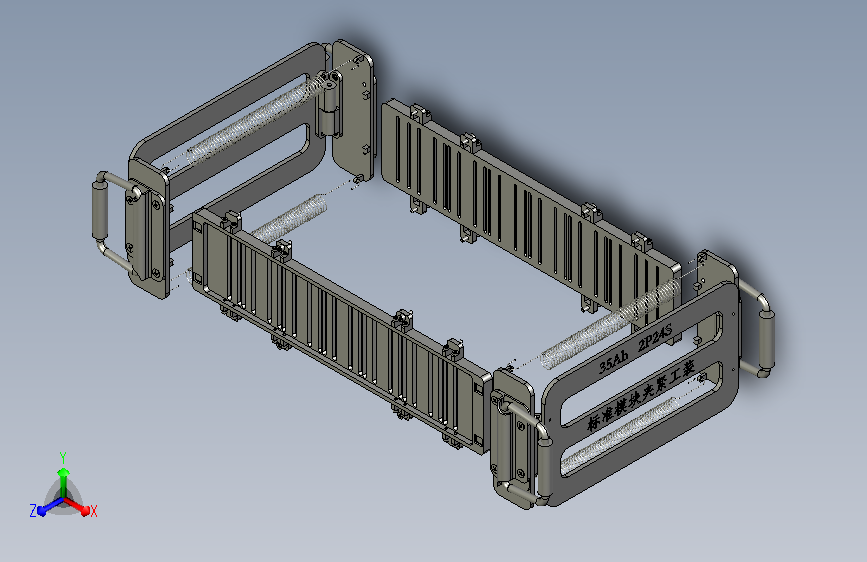
Task: Select the engraved Chinese text "标准模块夹紧工装"
Action: pos(641,396)
